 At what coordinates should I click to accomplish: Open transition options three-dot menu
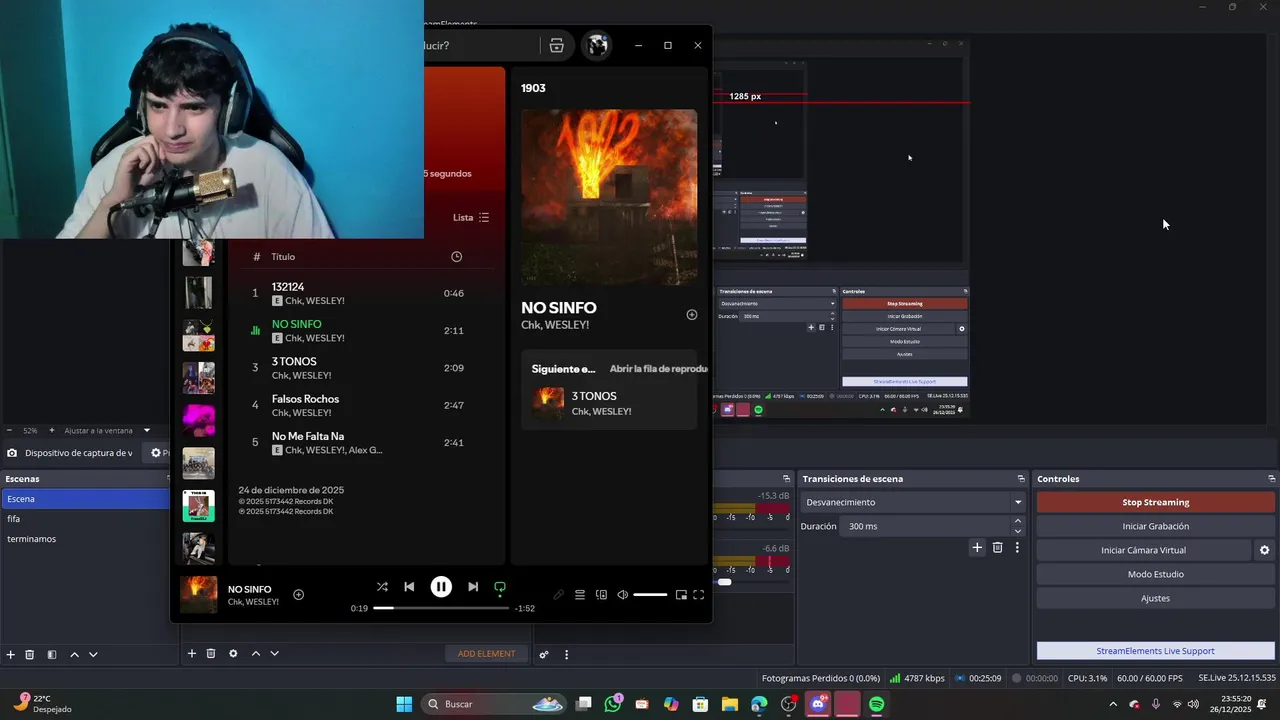pos(1017,547)
